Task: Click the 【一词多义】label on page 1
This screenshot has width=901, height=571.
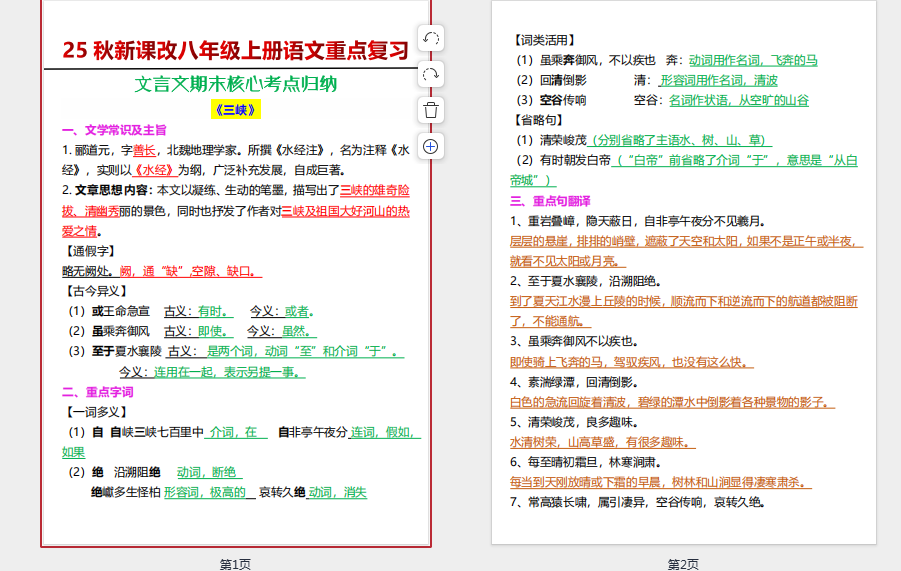Action: tap(94, 412)
